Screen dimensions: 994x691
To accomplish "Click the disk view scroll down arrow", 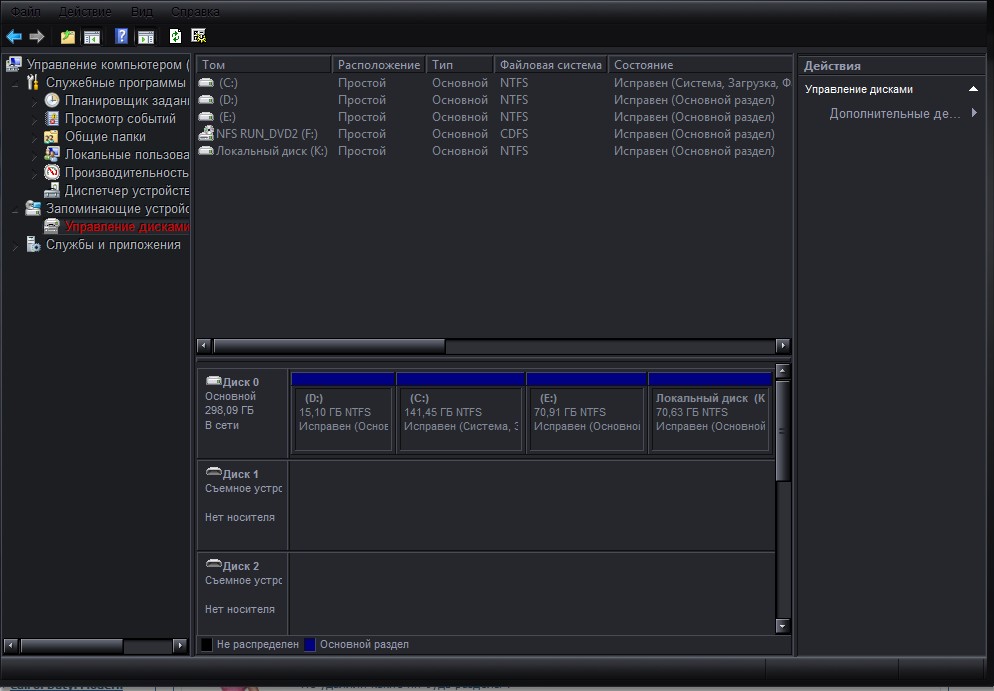I will (782, 626).
